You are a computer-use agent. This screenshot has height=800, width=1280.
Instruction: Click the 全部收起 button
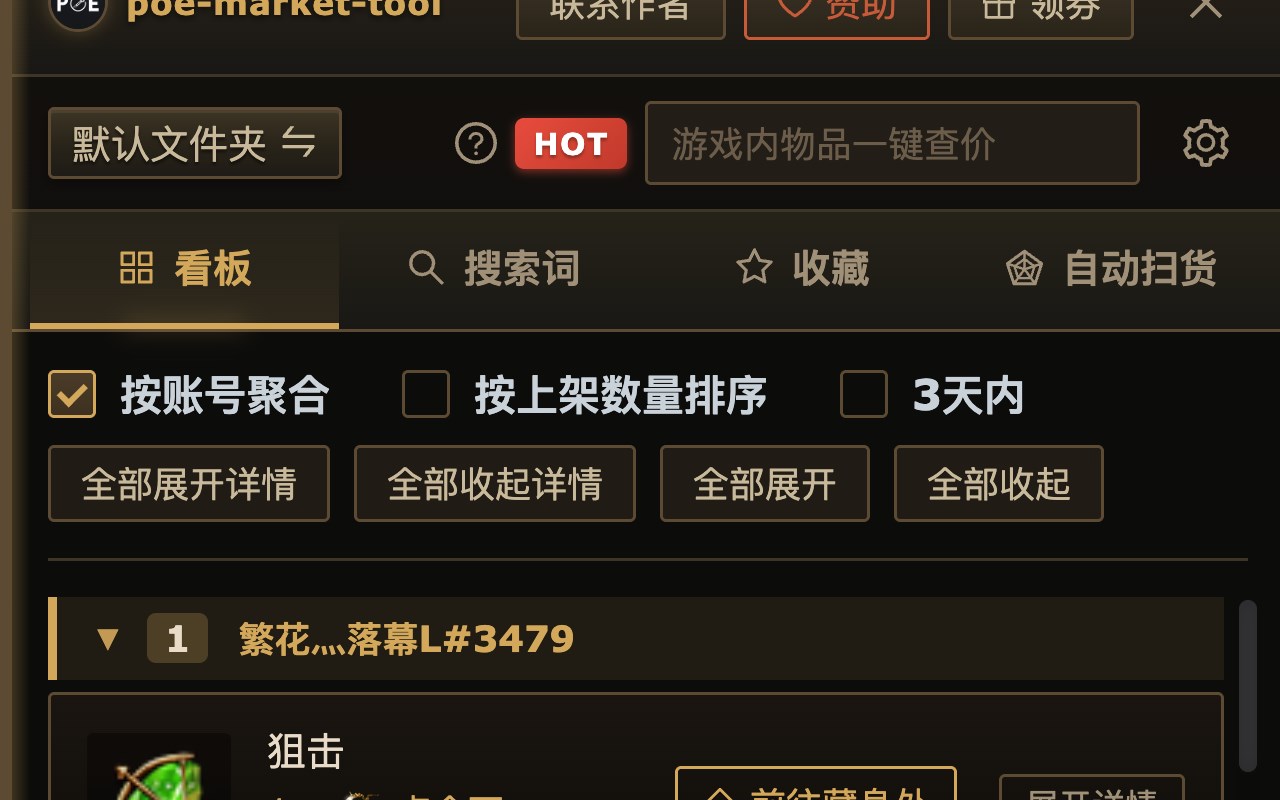pos(999,484)
